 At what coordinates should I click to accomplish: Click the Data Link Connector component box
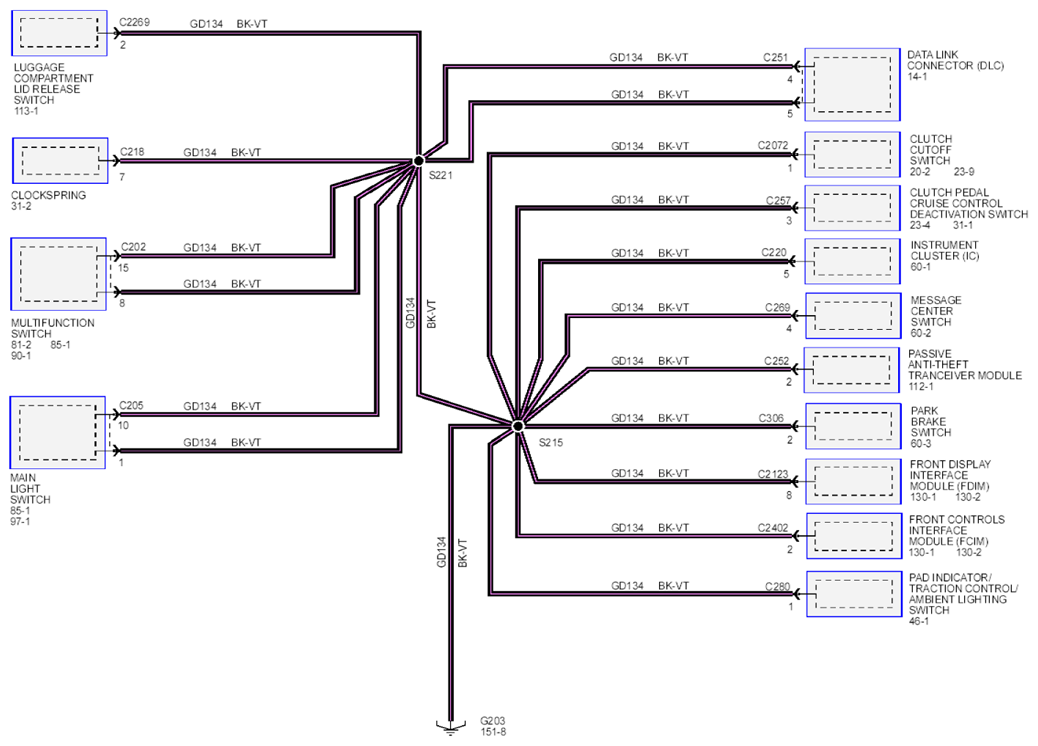pos(852,85)
